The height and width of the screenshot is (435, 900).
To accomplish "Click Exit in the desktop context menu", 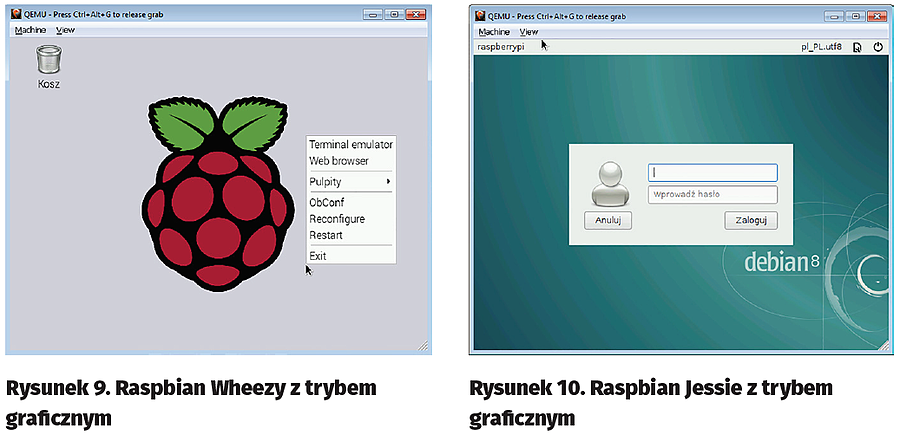I will [x=318, y=256].
